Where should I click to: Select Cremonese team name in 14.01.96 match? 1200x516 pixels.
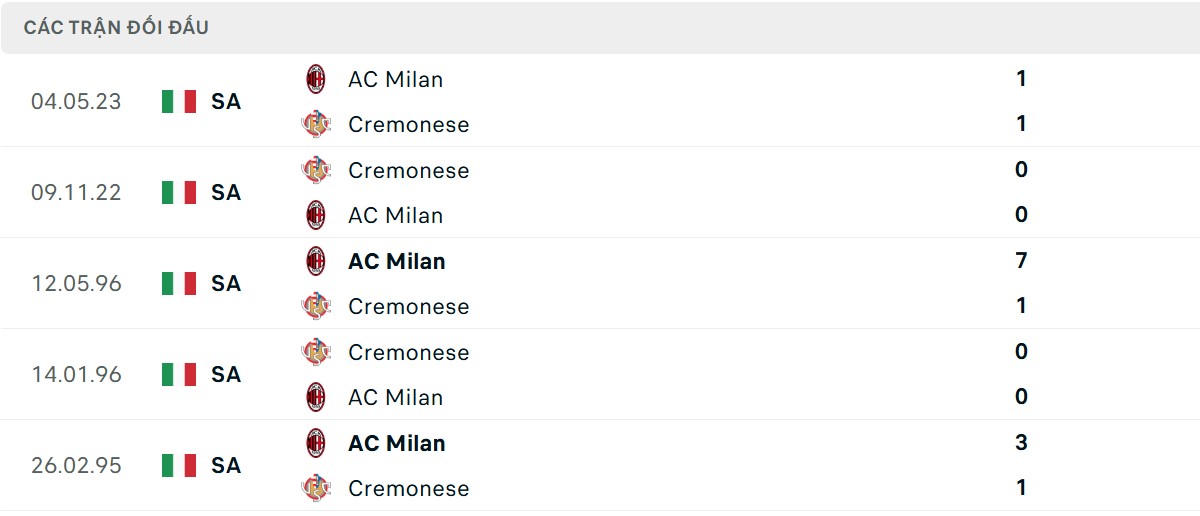(408, 352)
